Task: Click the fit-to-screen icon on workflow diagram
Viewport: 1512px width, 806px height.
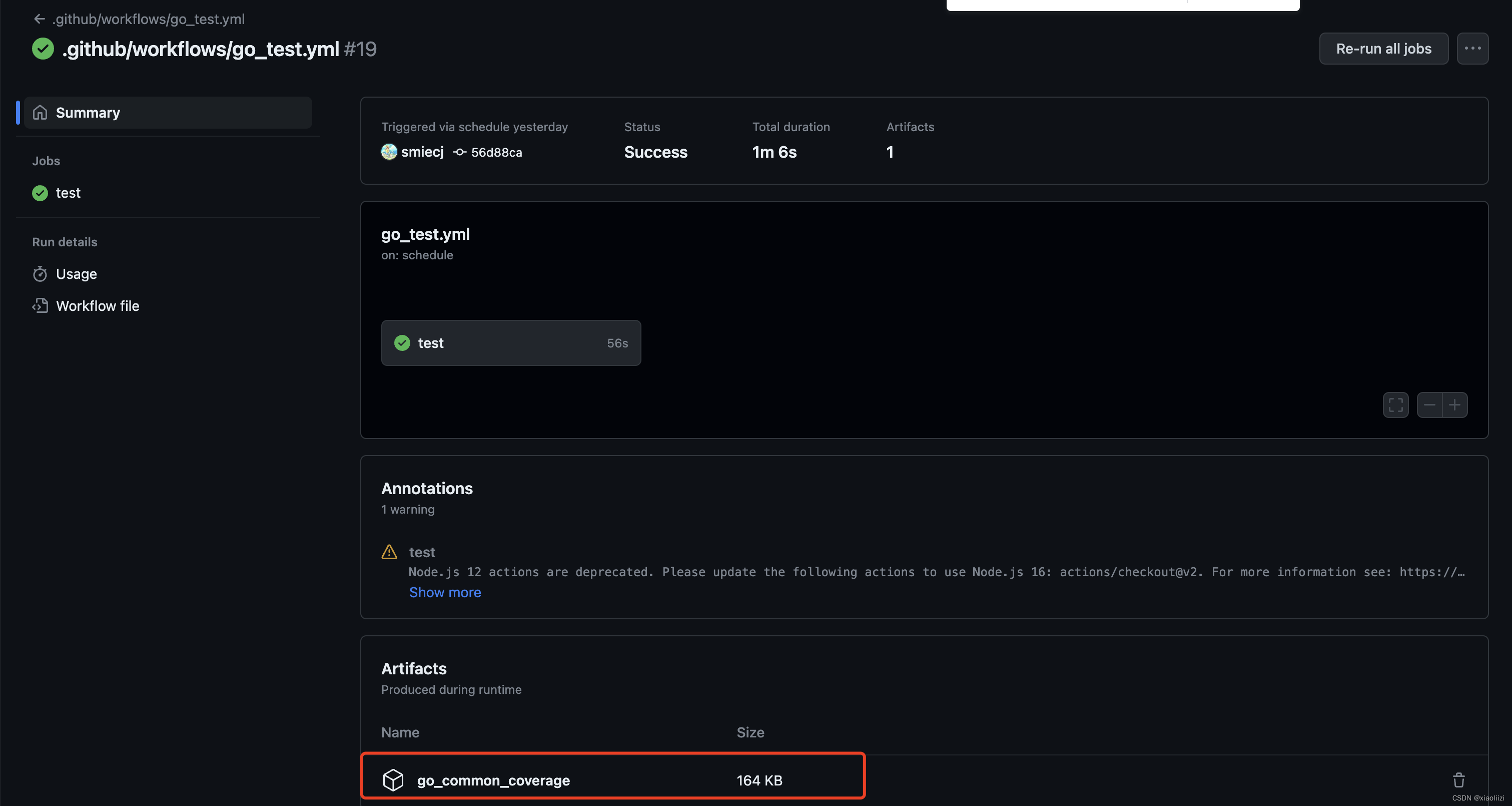Action: (1396, 404)
